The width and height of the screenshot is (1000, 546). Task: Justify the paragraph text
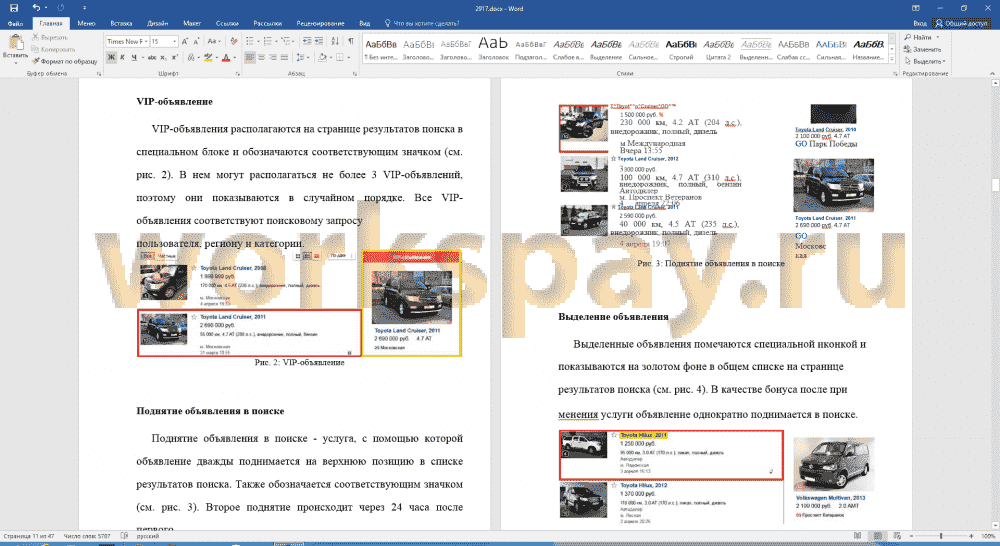point(284,57)
